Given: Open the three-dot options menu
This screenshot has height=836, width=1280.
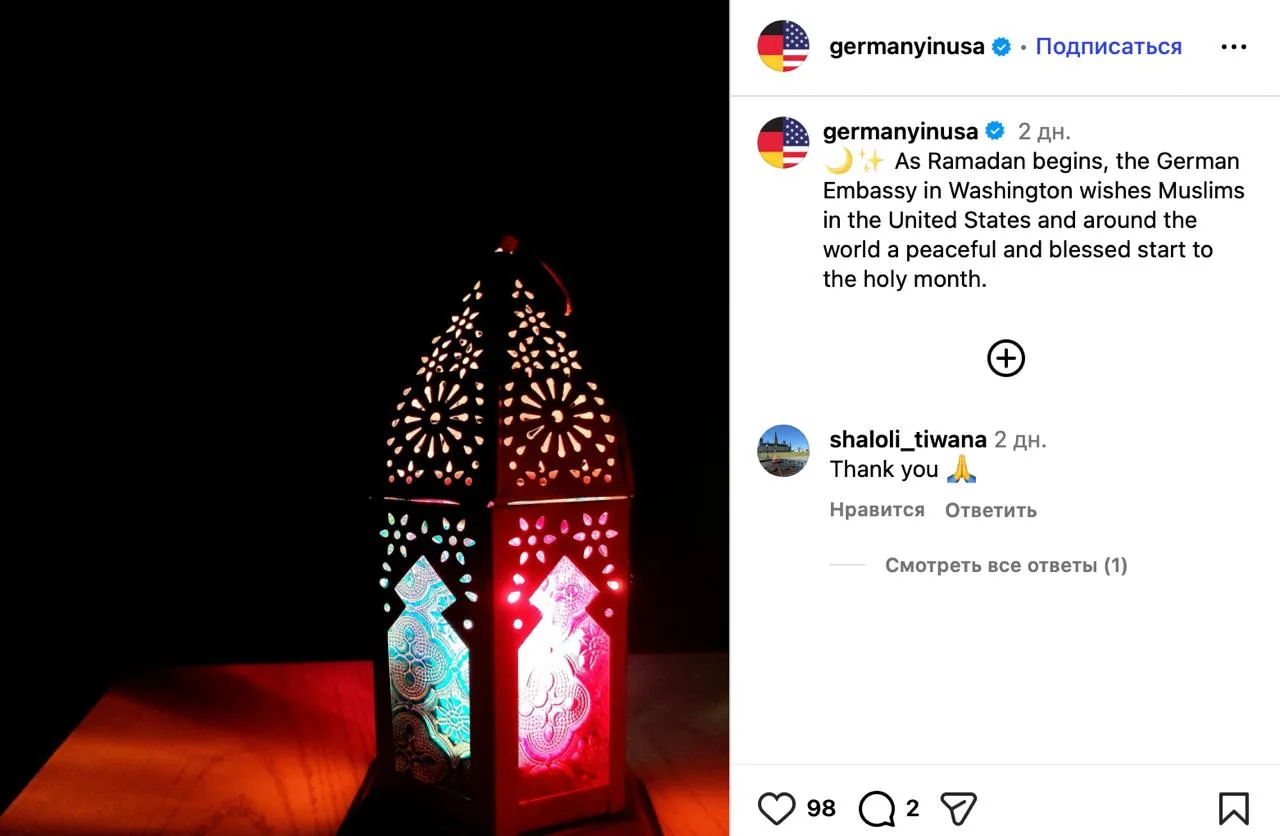Looking at the screenshot, I should click(1234, 46).
